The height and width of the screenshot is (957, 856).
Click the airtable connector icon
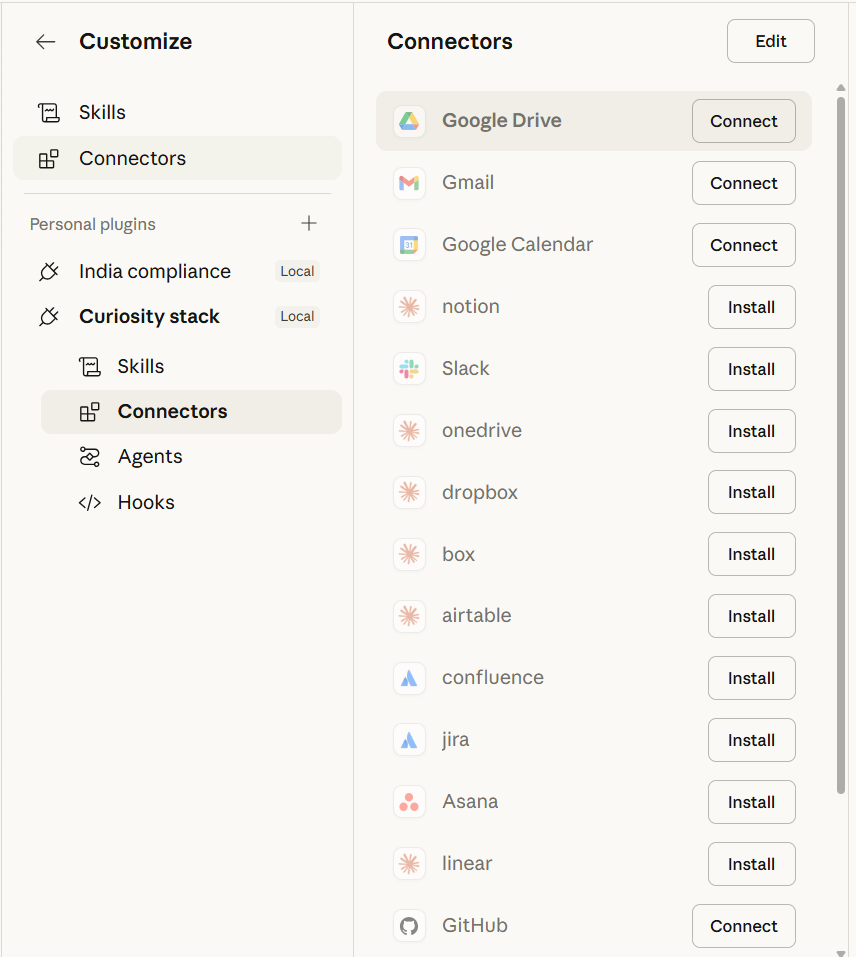tap(409, 616)
